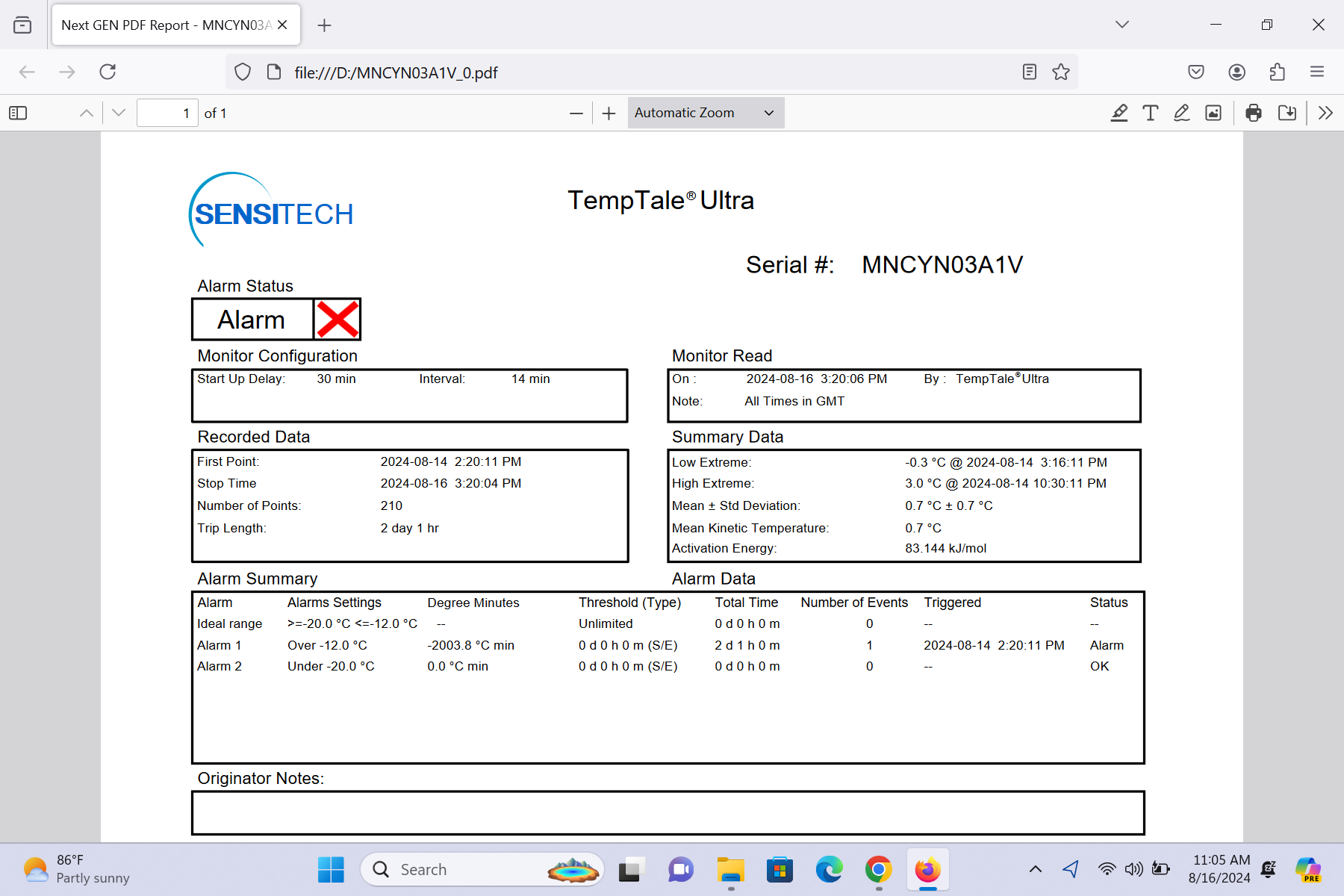The width and height of the screenshot is (1344, 896).
Task: Toggle Reader View mode
Action: (x=1029, y=72)
